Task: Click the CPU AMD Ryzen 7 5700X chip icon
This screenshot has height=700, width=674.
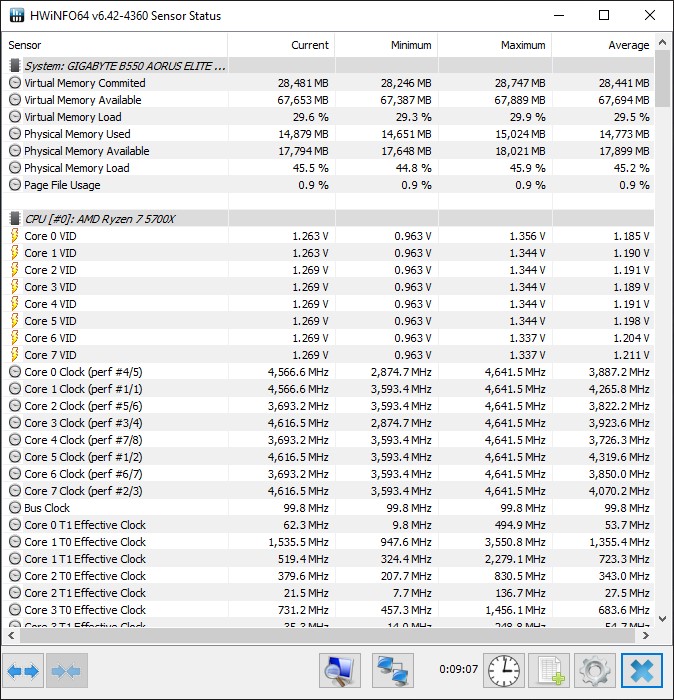Action: pos(15,219)
